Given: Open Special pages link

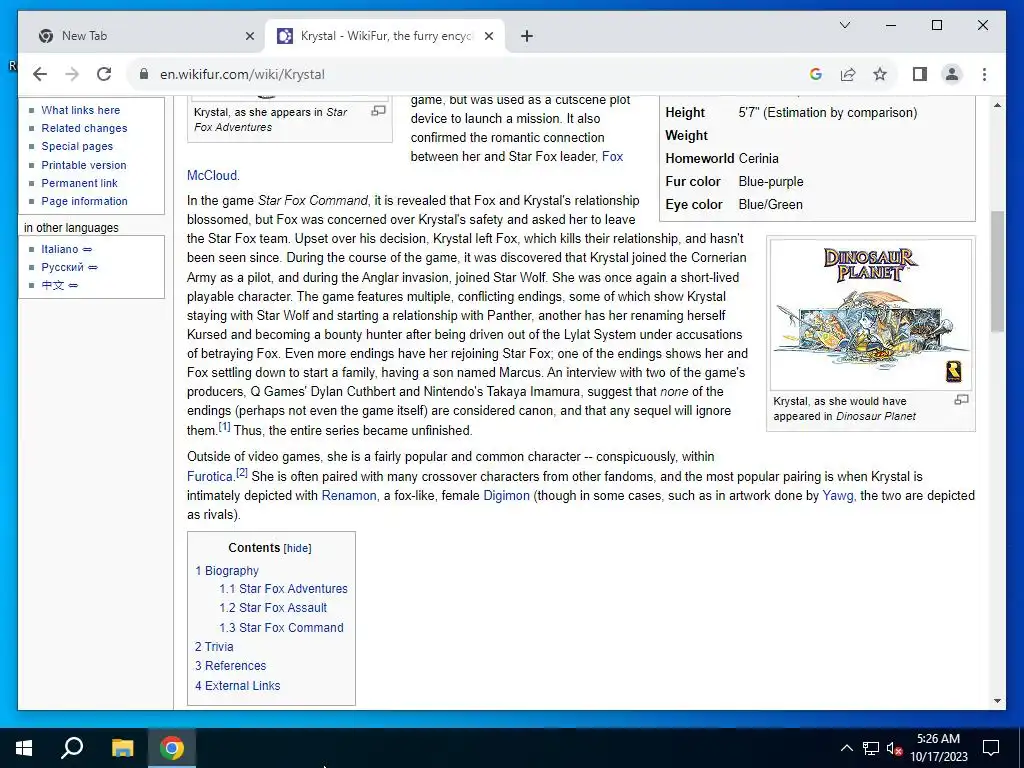Looking at the screenshot, I should (x=77, y=146).
